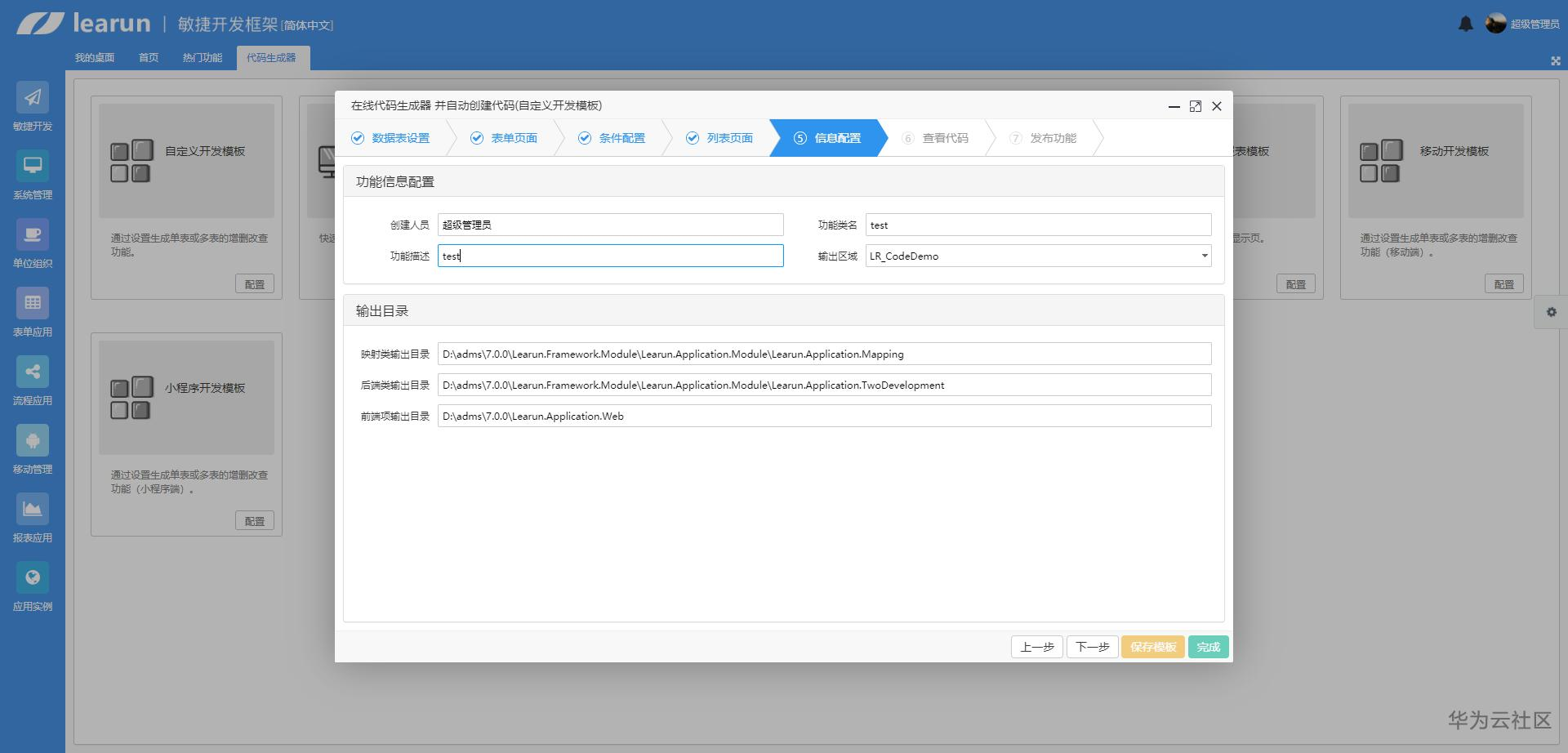Go to the 列表页面 wizard step
The image size is (1568, 753).
(719, 138)
